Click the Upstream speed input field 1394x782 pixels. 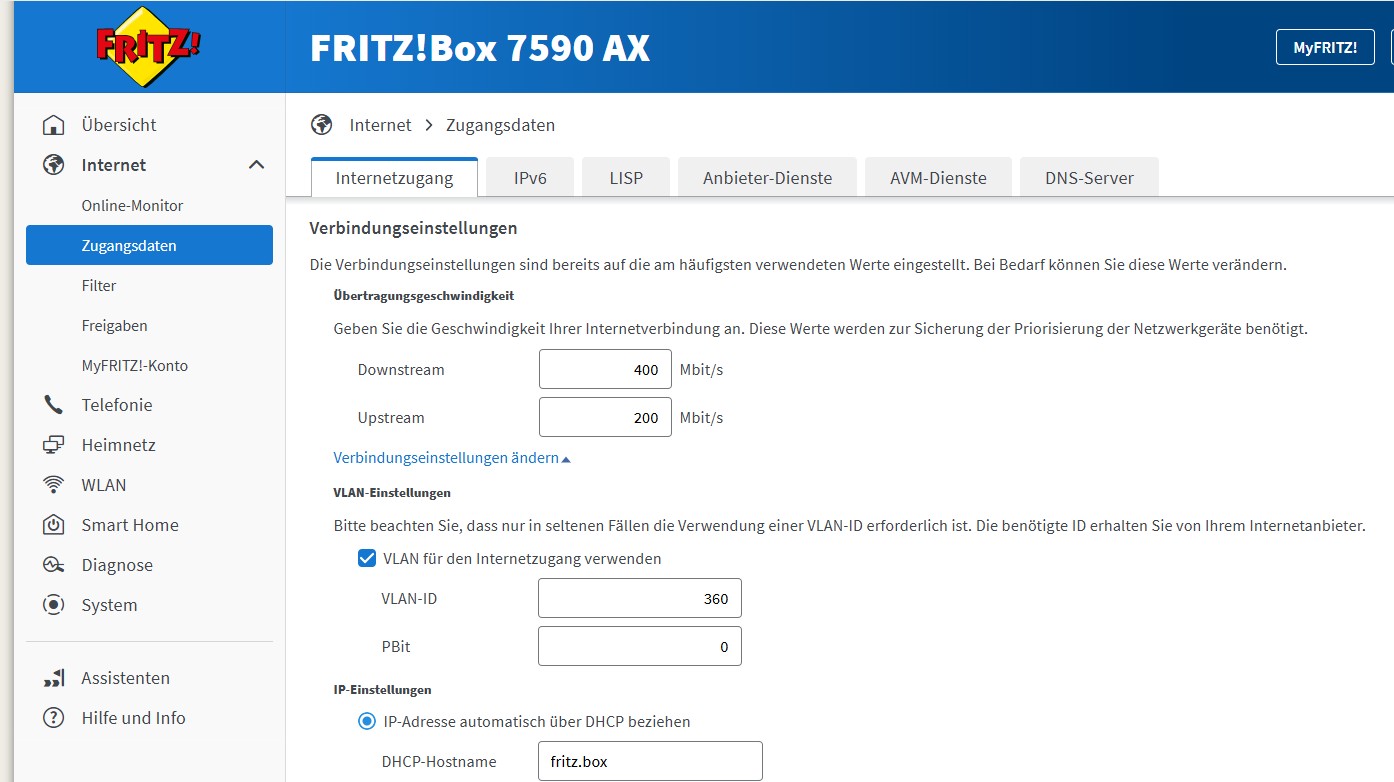tap(605, 417)
